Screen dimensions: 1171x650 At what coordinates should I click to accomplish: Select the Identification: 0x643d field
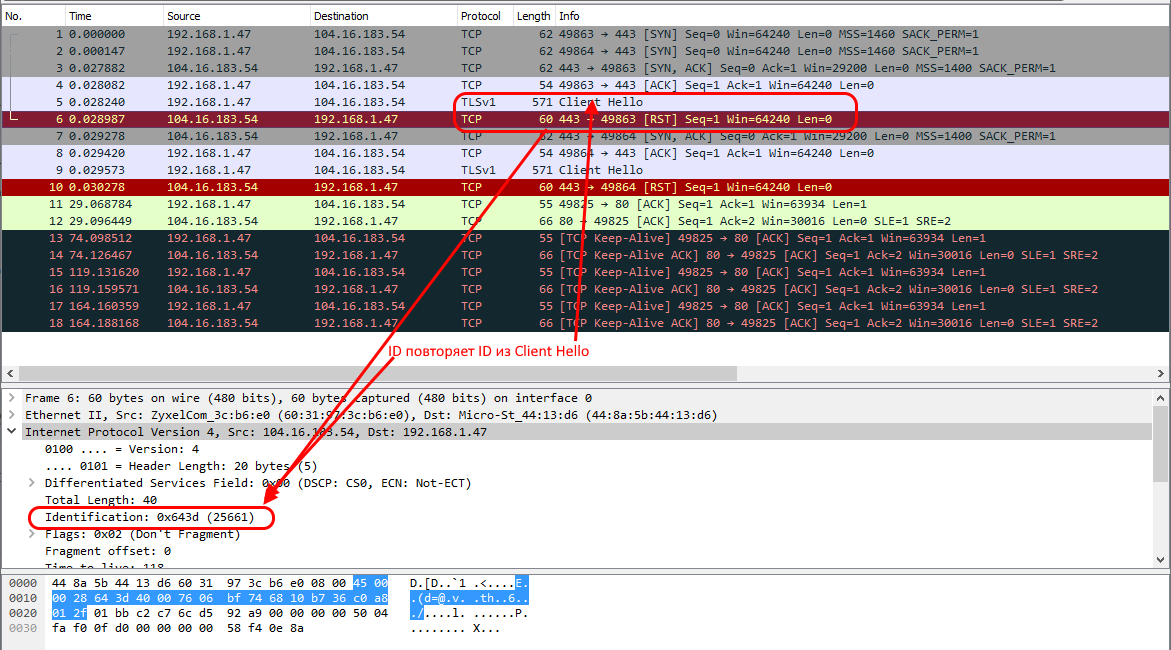pos(149,517)
